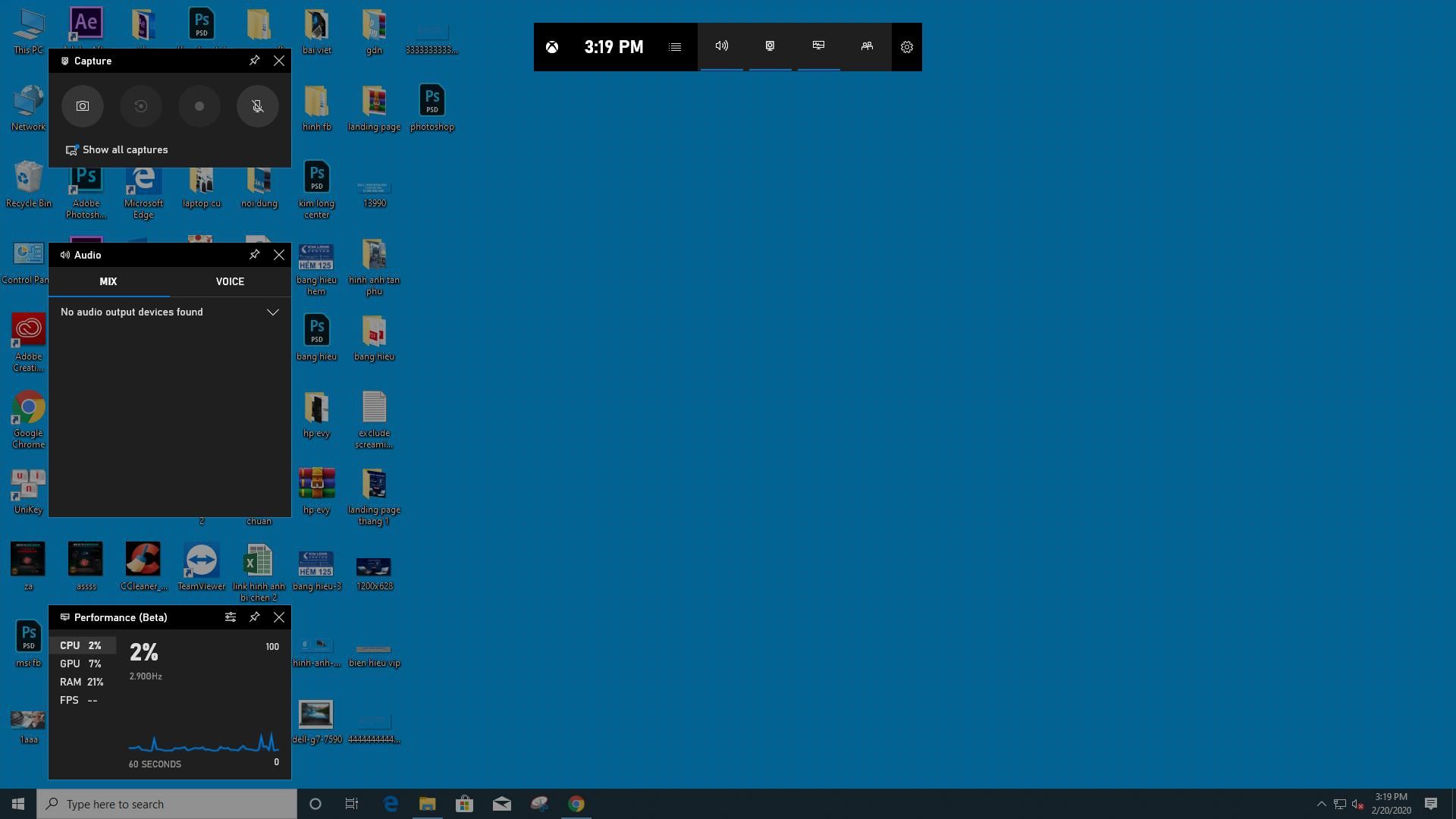Click Show all captures
Image resolution: width=1456 pixels, height=819 pixels.
pyautogui.click(x=118, y=149)
